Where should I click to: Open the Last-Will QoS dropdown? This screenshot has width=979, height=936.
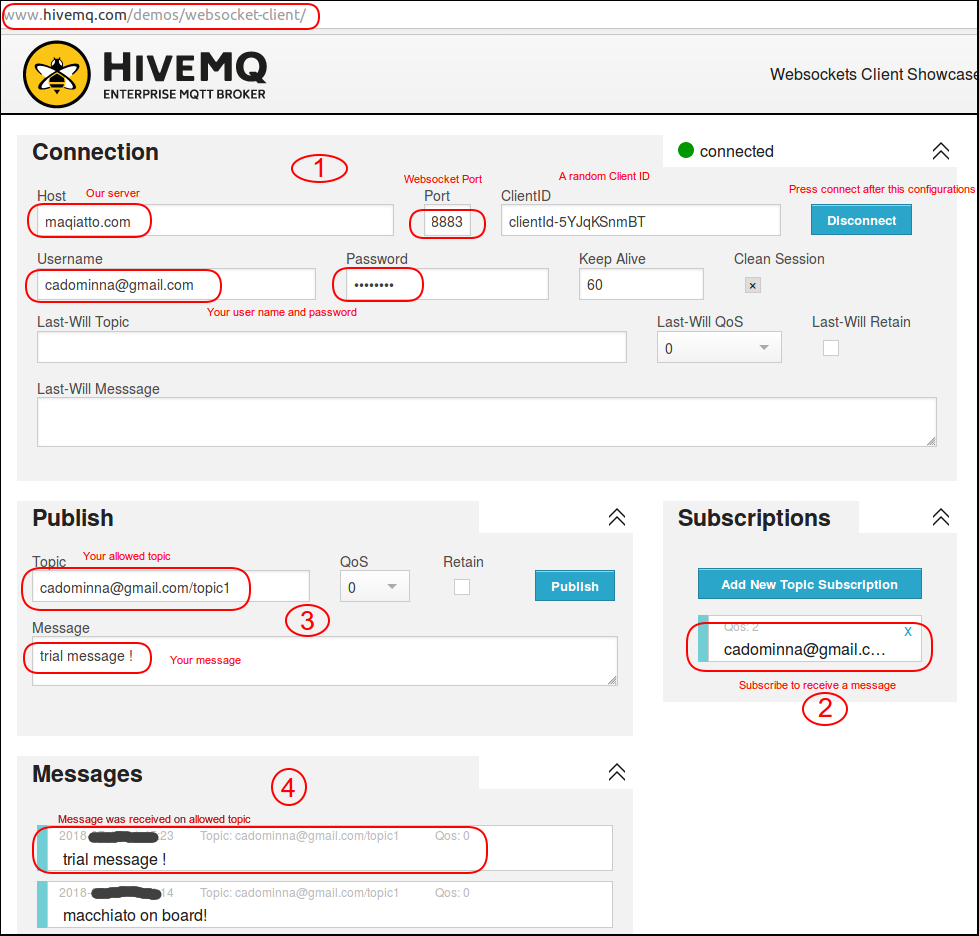point(719,348)
